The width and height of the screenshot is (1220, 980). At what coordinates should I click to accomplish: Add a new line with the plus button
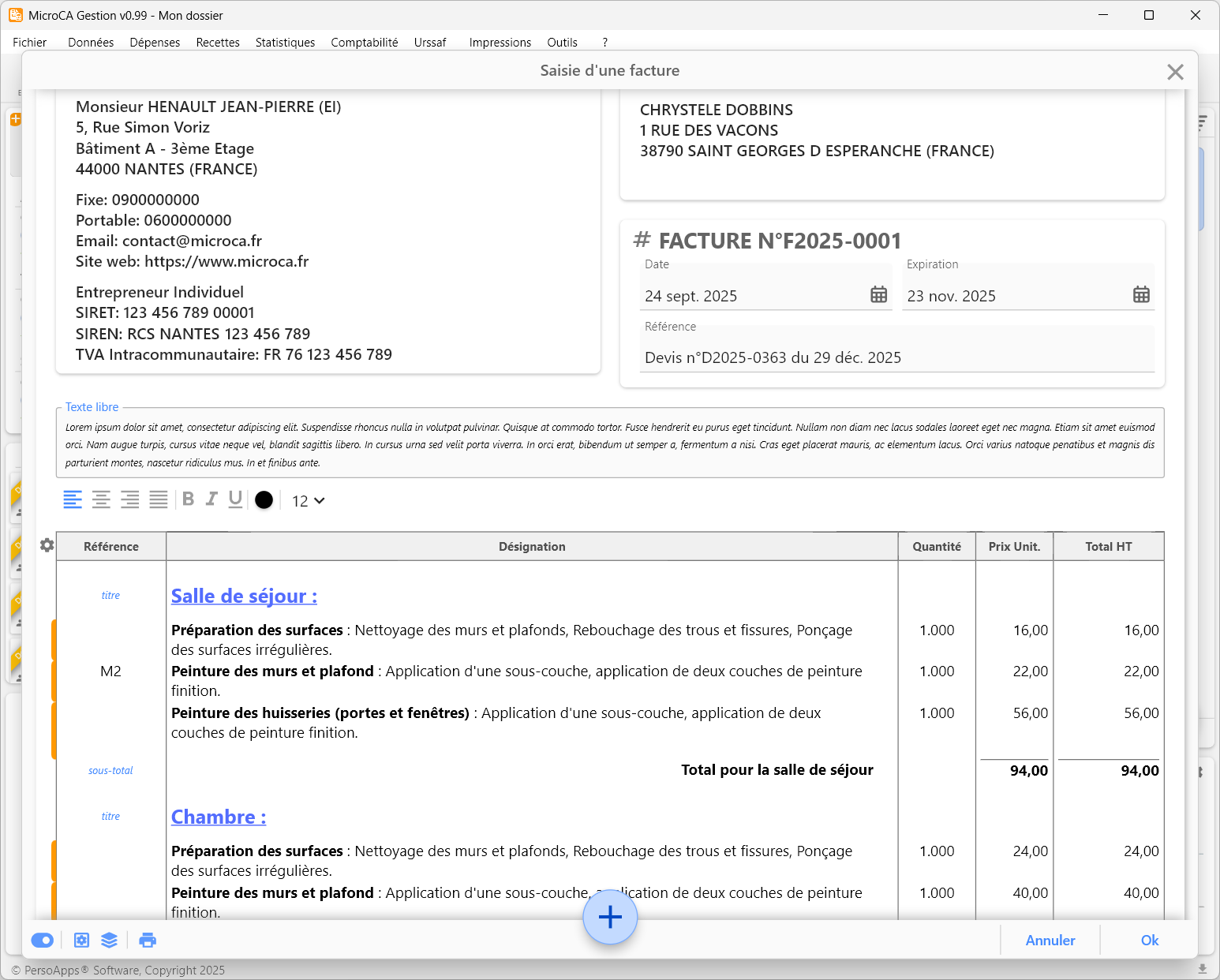click(x=610, y=917)
